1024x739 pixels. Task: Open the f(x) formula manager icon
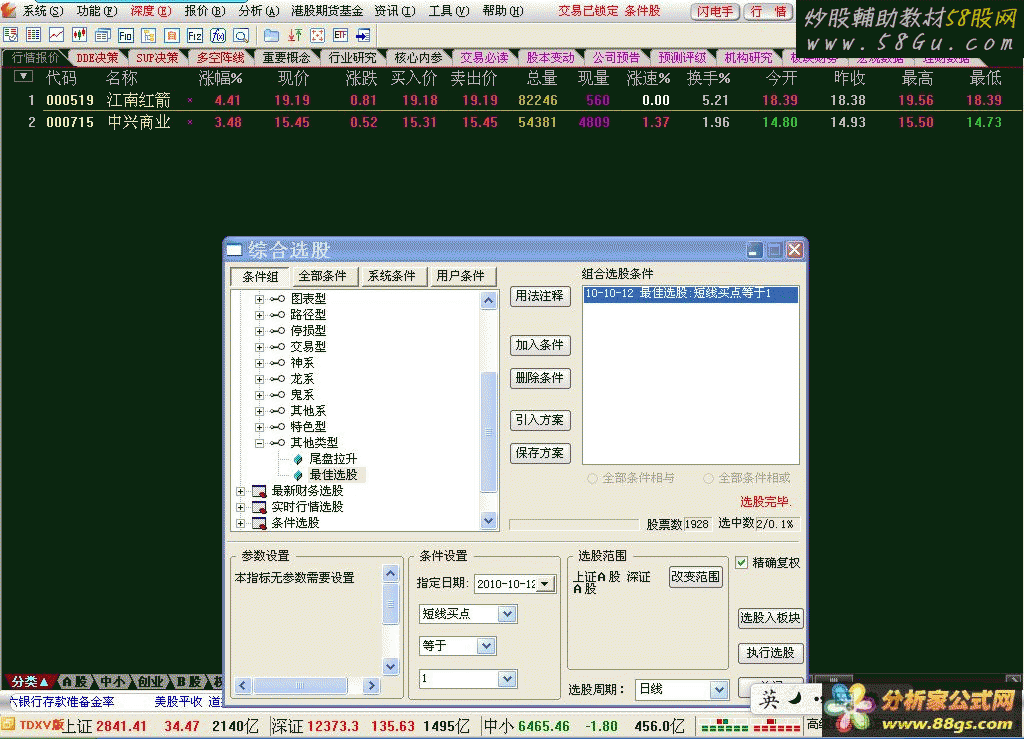click(217, 35)
